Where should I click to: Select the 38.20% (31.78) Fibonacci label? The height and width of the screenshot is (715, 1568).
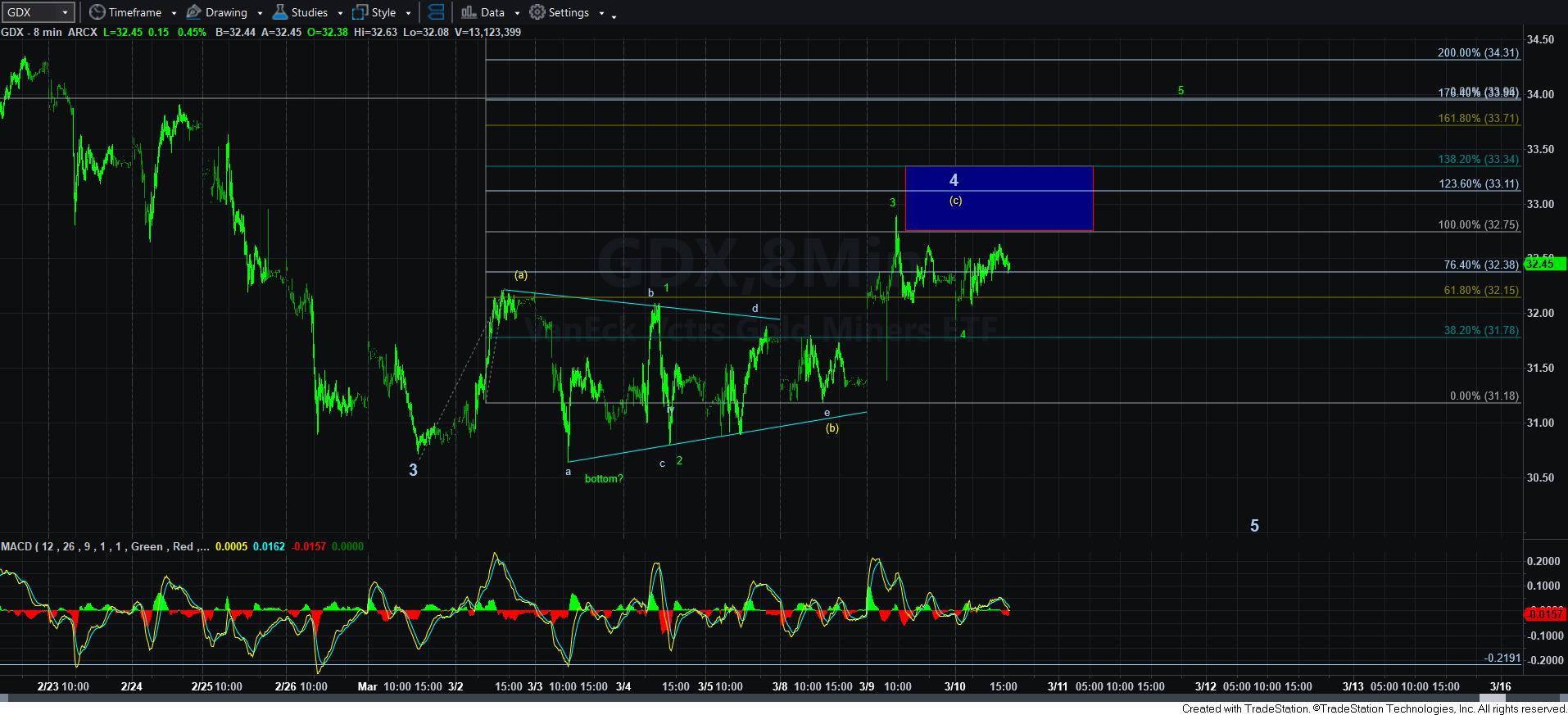[1481, 330]
